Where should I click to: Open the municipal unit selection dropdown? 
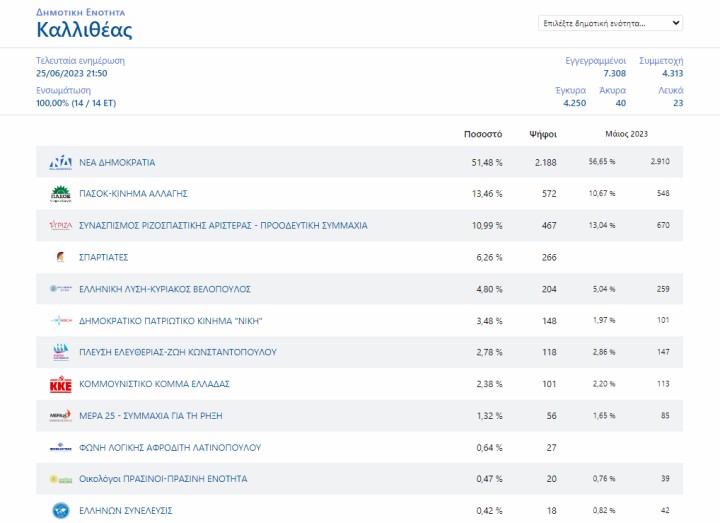point(611,23)
